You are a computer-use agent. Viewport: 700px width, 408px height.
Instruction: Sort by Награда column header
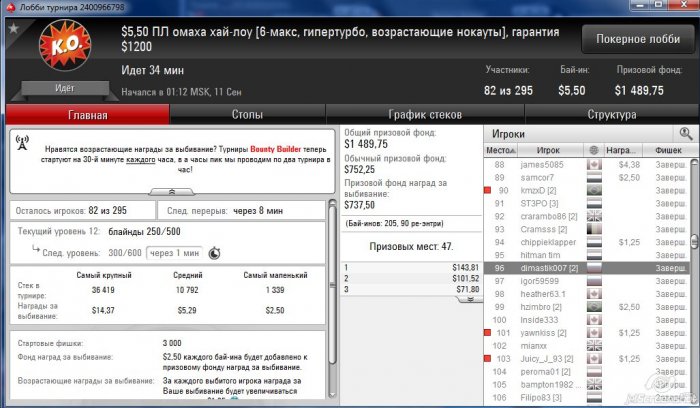[x=621, y=150]
